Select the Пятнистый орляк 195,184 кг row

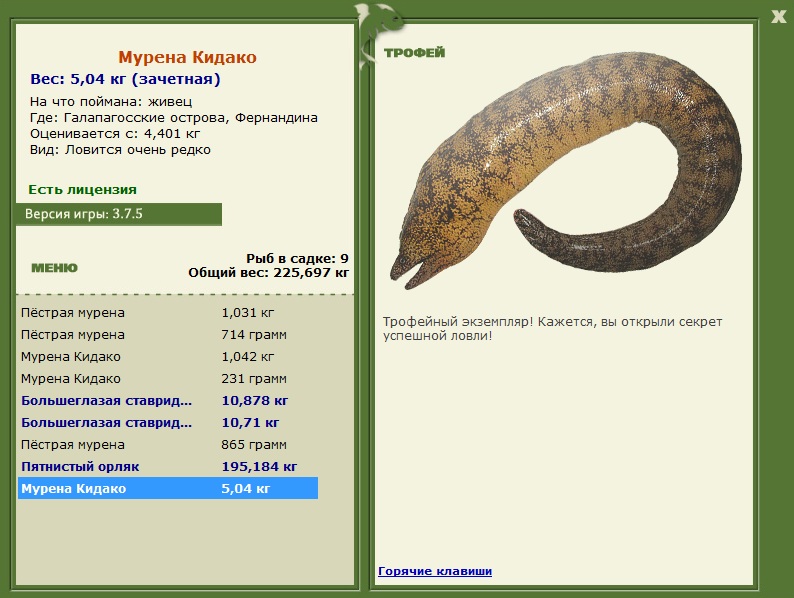(168, 467)
